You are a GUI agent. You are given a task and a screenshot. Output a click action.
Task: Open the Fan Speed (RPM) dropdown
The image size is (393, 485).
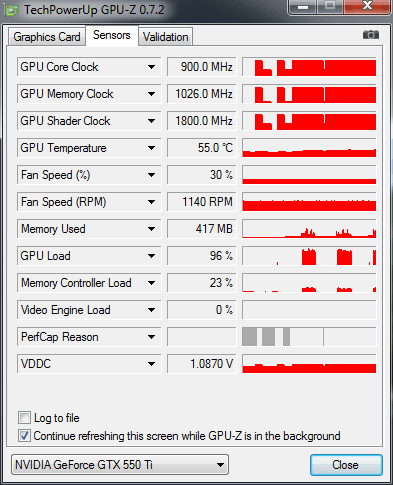[x=151, y=202]
